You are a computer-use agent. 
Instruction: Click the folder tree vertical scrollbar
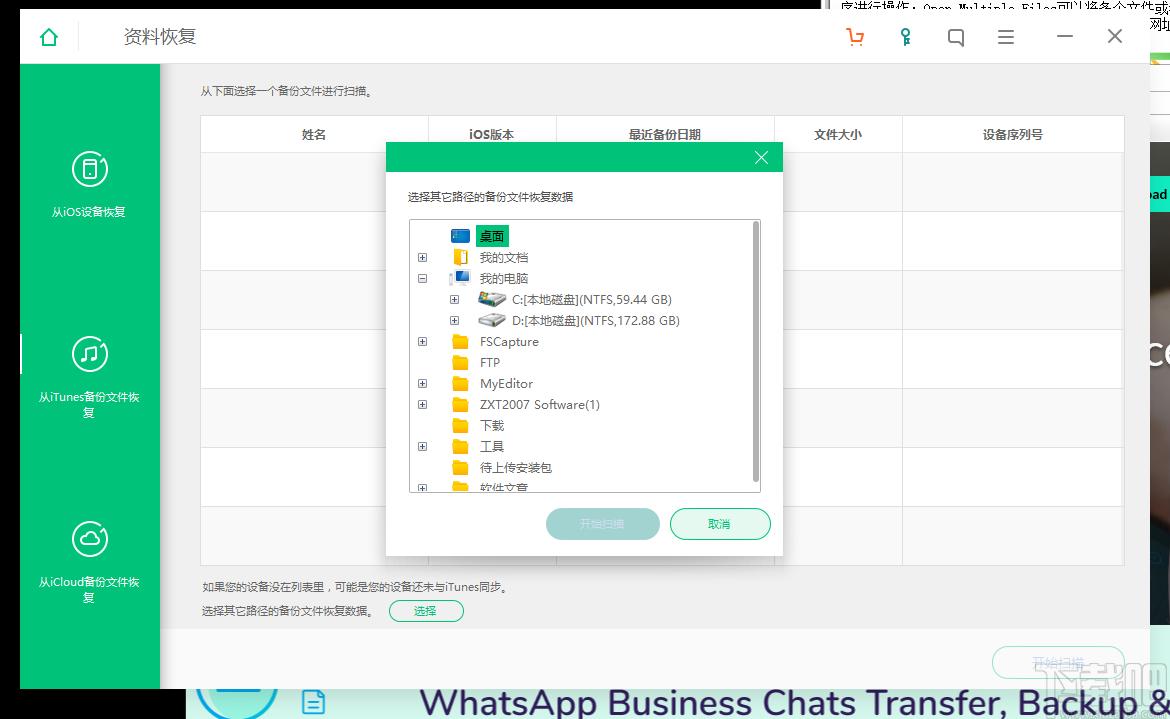point(756,352)
